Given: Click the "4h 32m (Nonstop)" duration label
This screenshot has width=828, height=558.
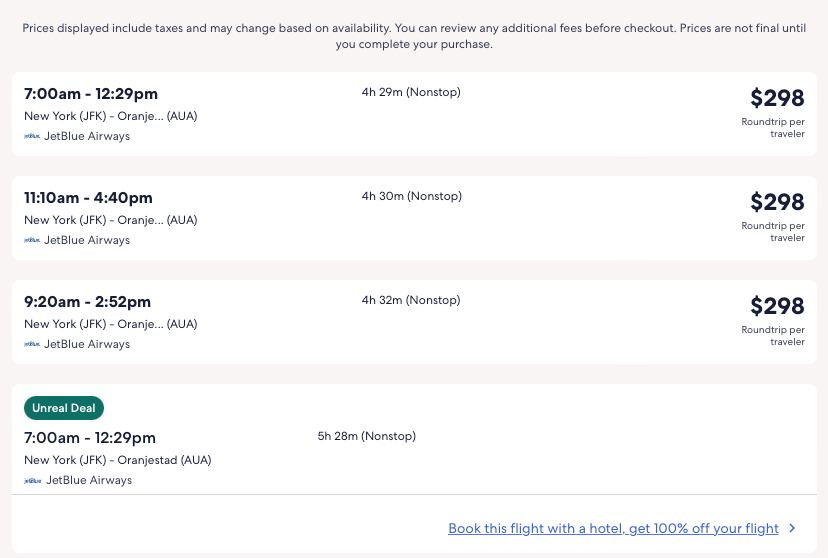Looking at the screenshot, I should [x=411, y=300].
